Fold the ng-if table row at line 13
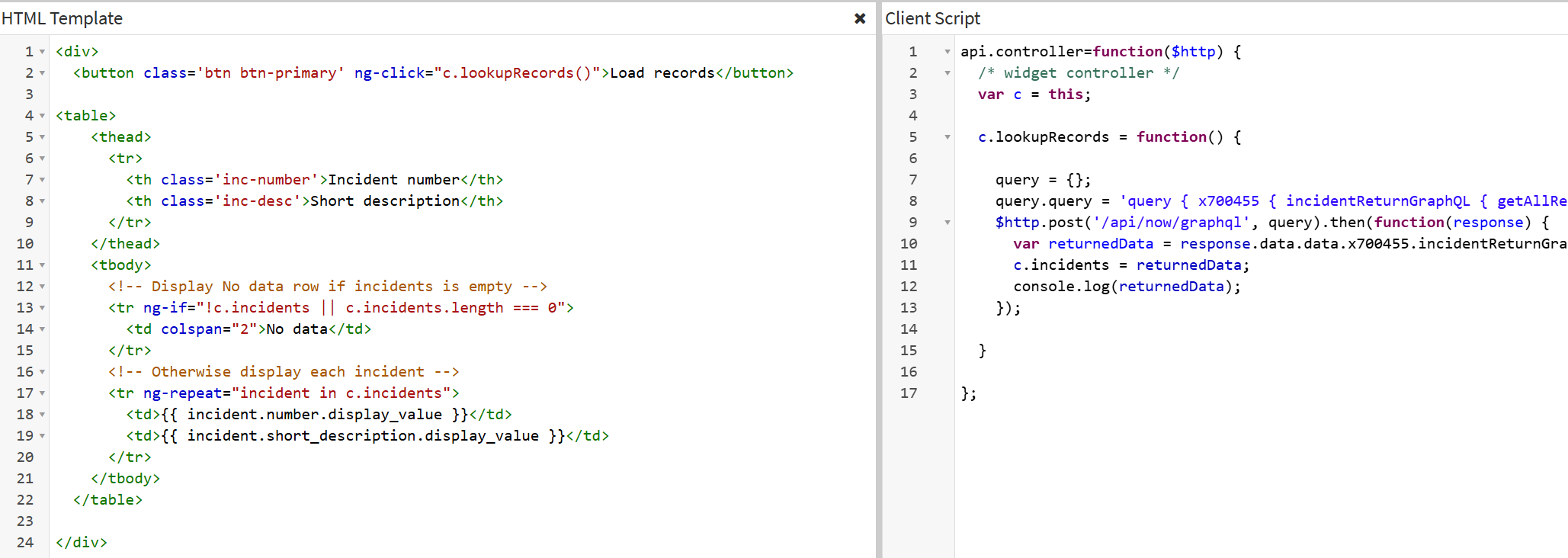 (42, 308)
